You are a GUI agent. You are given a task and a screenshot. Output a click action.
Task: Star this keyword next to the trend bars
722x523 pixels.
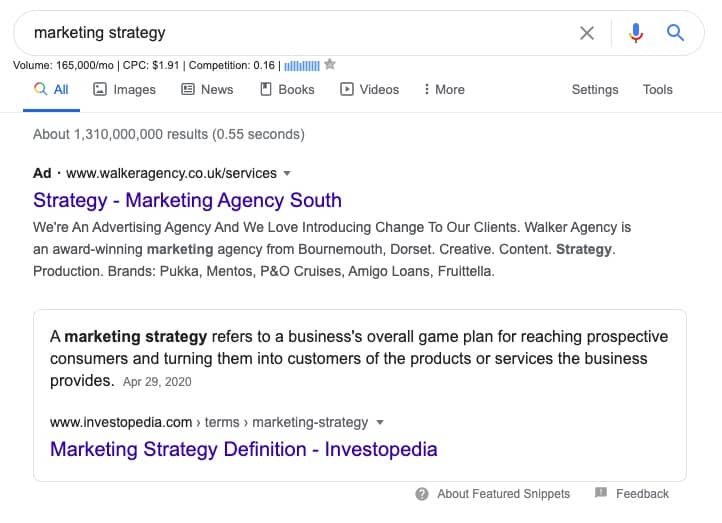[x=330, y=64]
